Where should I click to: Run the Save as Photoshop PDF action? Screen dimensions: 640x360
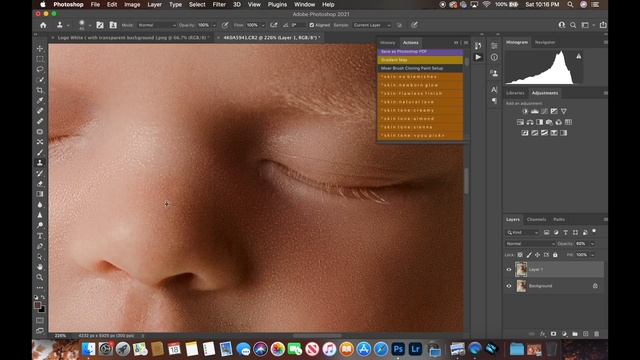point(420,52)
